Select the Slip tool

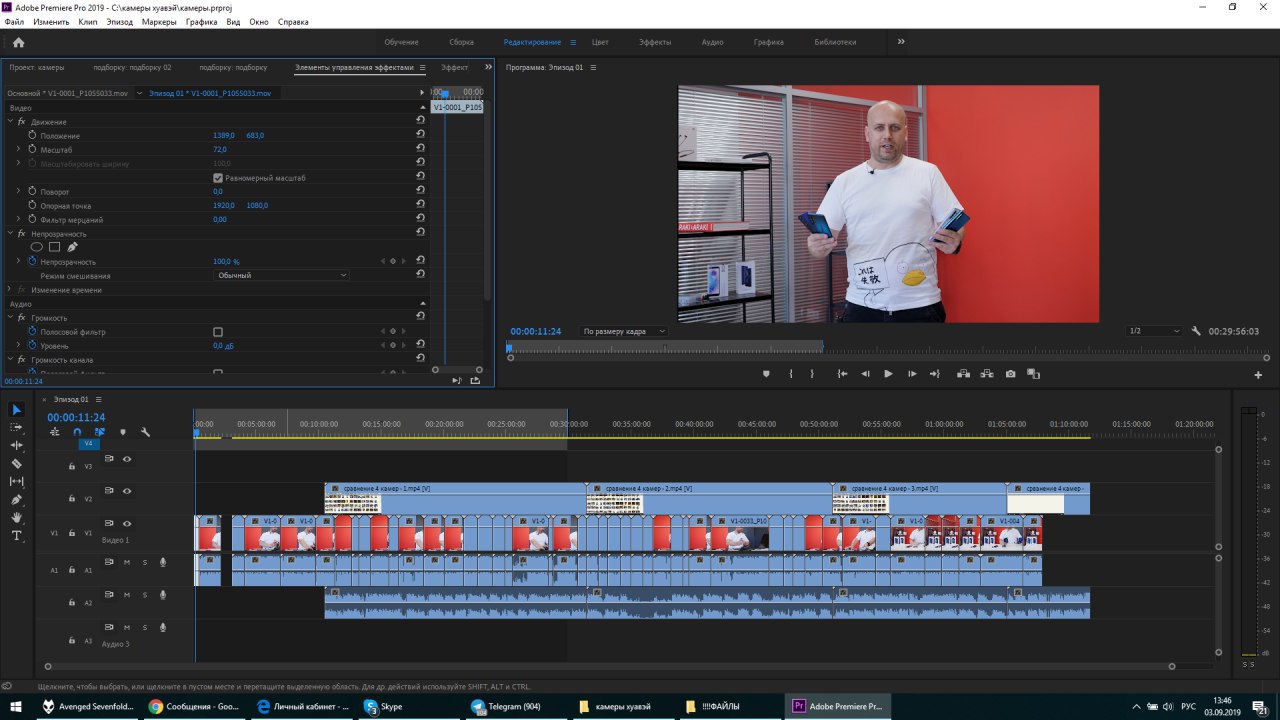pyautogui.click(x=16, y=481)
